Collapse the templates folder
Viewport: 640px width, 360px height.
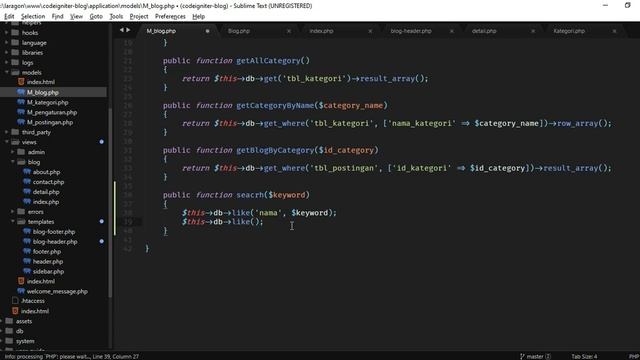pos(13,222)
